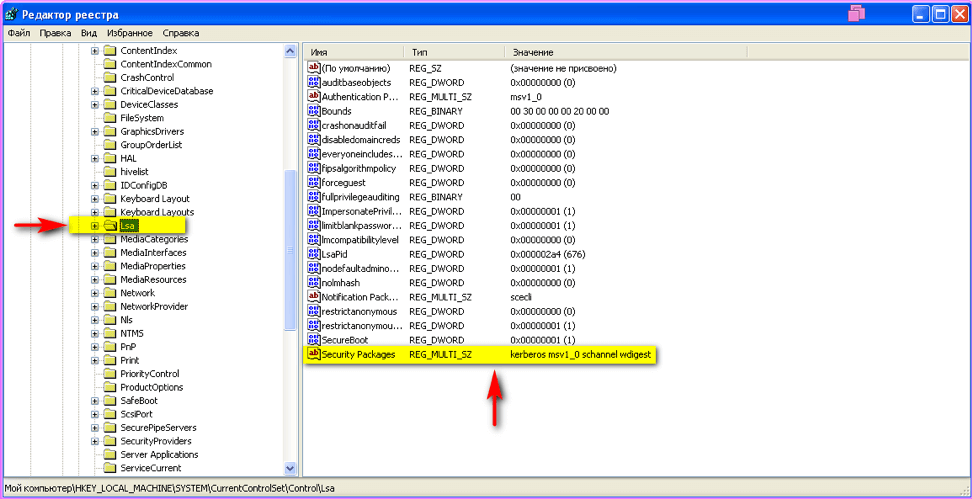This screenshot has width=972, height=499.
Task: Click the hivelist folder icon
Action: pos(110,172)
